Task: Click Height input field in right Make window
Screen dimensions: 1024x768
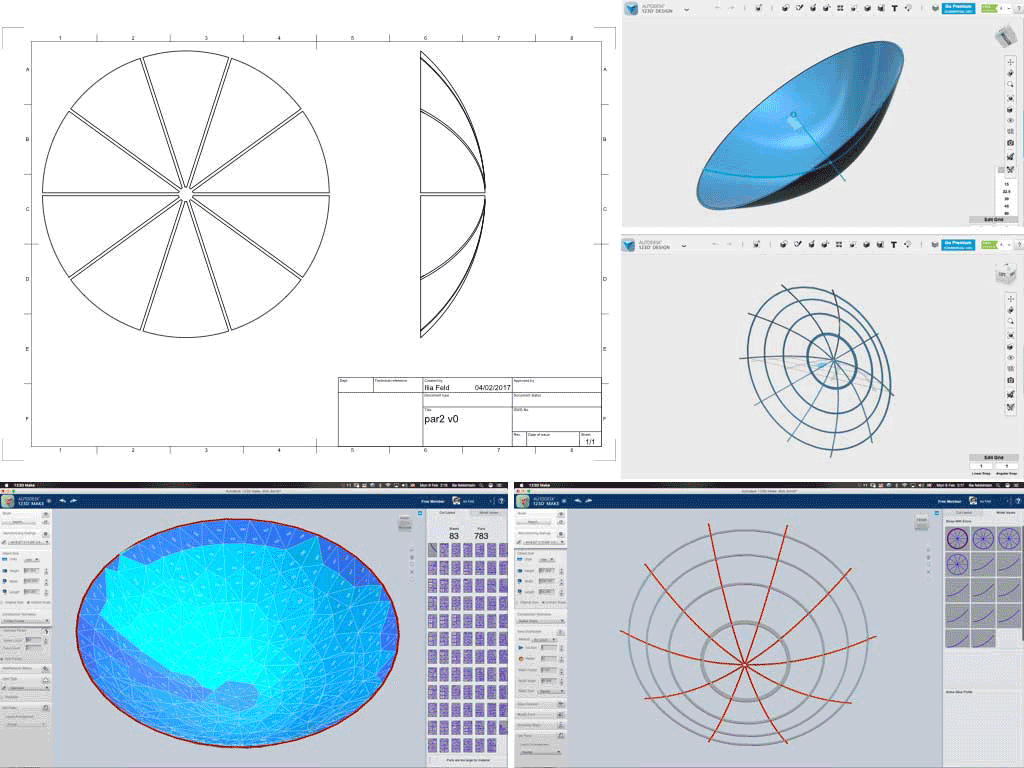Action: coord(547,570)
